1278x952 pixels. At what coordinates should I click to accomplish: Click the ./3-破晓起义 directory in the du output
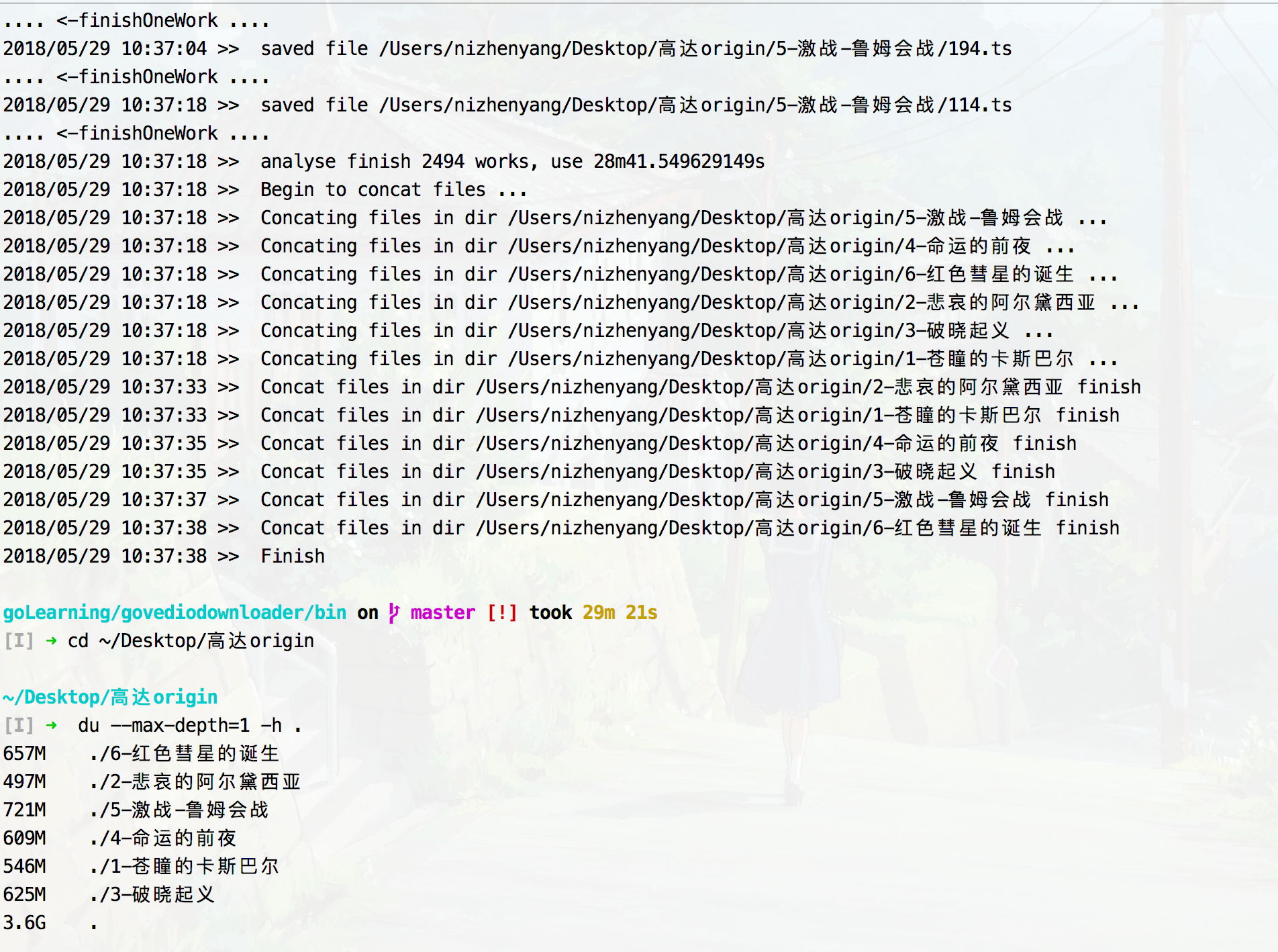tap(152, 895)
